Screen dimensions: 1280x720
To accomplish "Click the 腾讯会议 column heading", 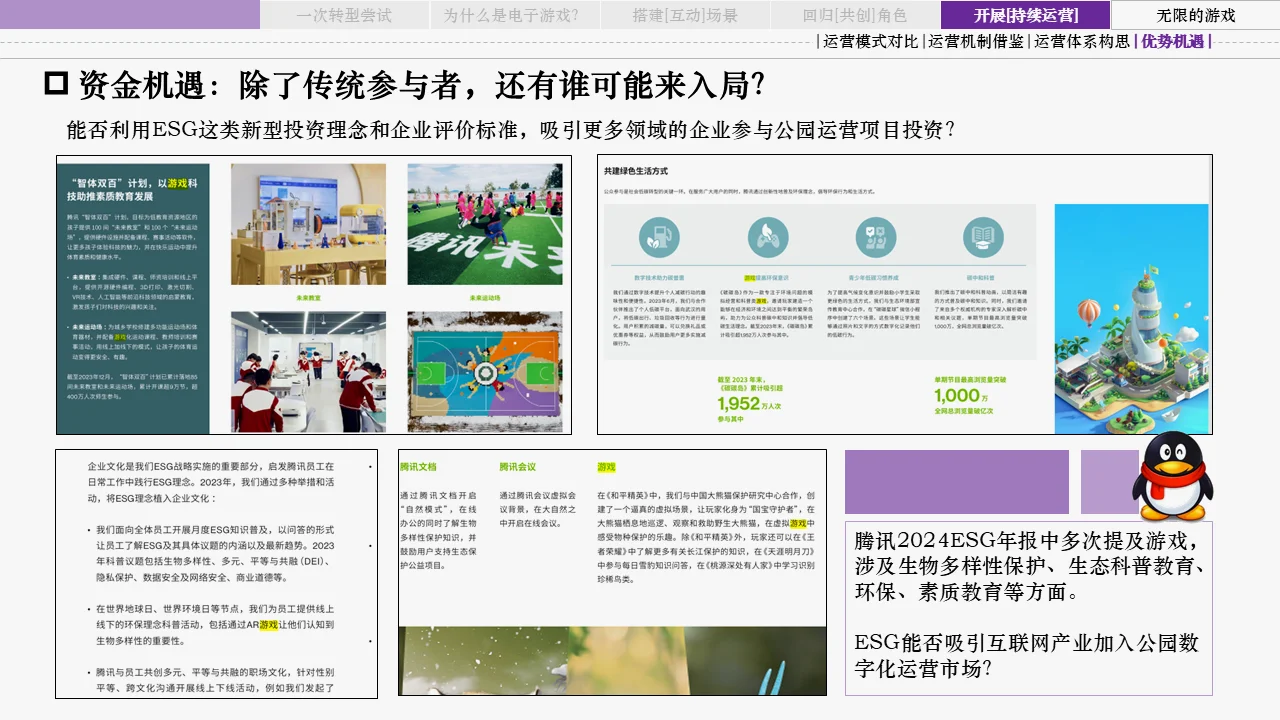I will (x=518, y=467).
